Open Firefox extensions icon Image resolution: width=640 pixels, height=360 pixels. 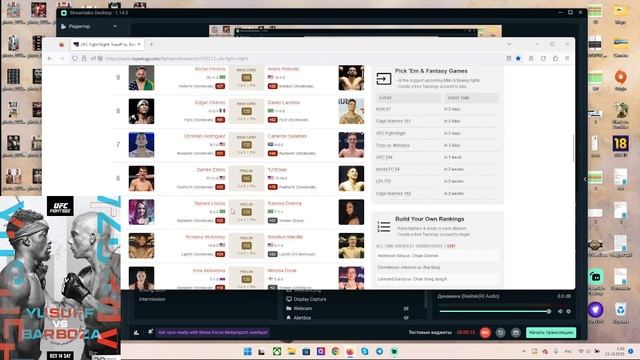click(x=556, y=58)
